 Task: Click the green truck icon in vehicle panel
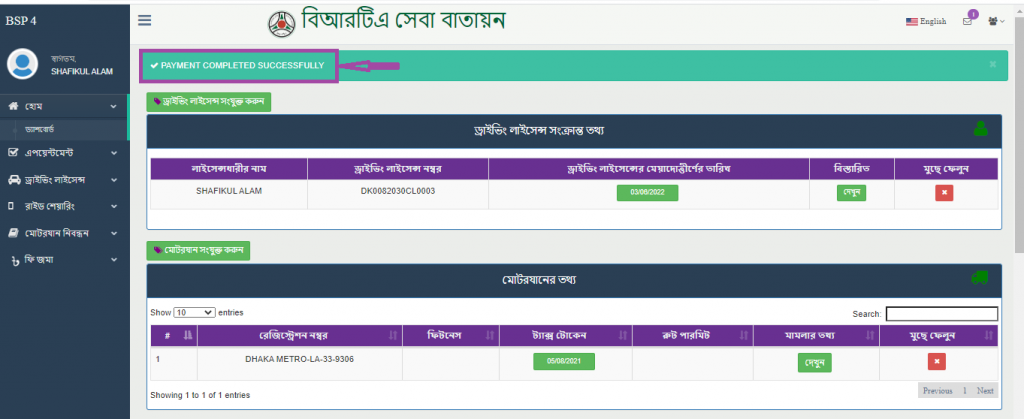[x=981, y=278]
